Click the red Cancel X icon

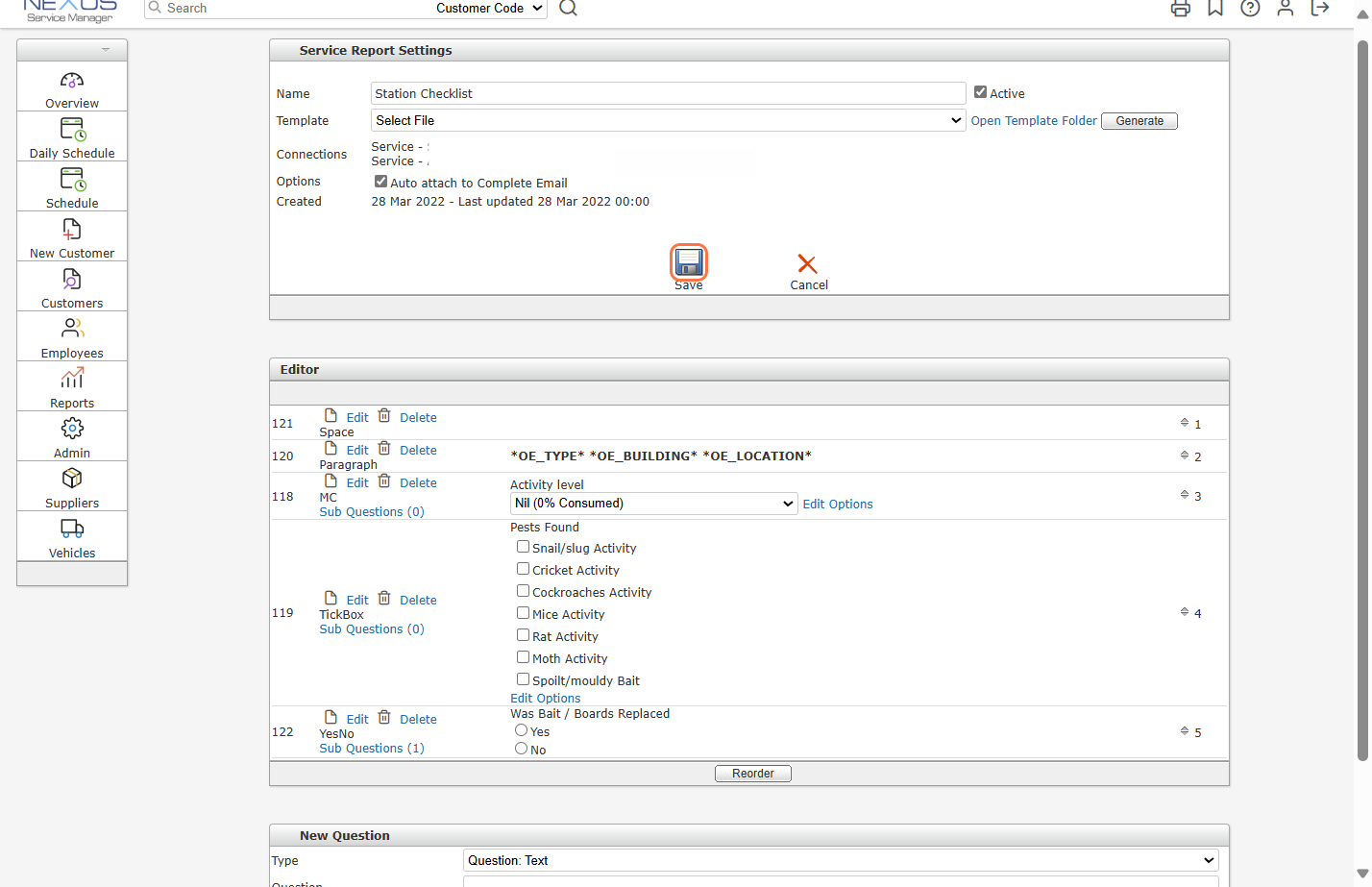[x=807, y=264]
